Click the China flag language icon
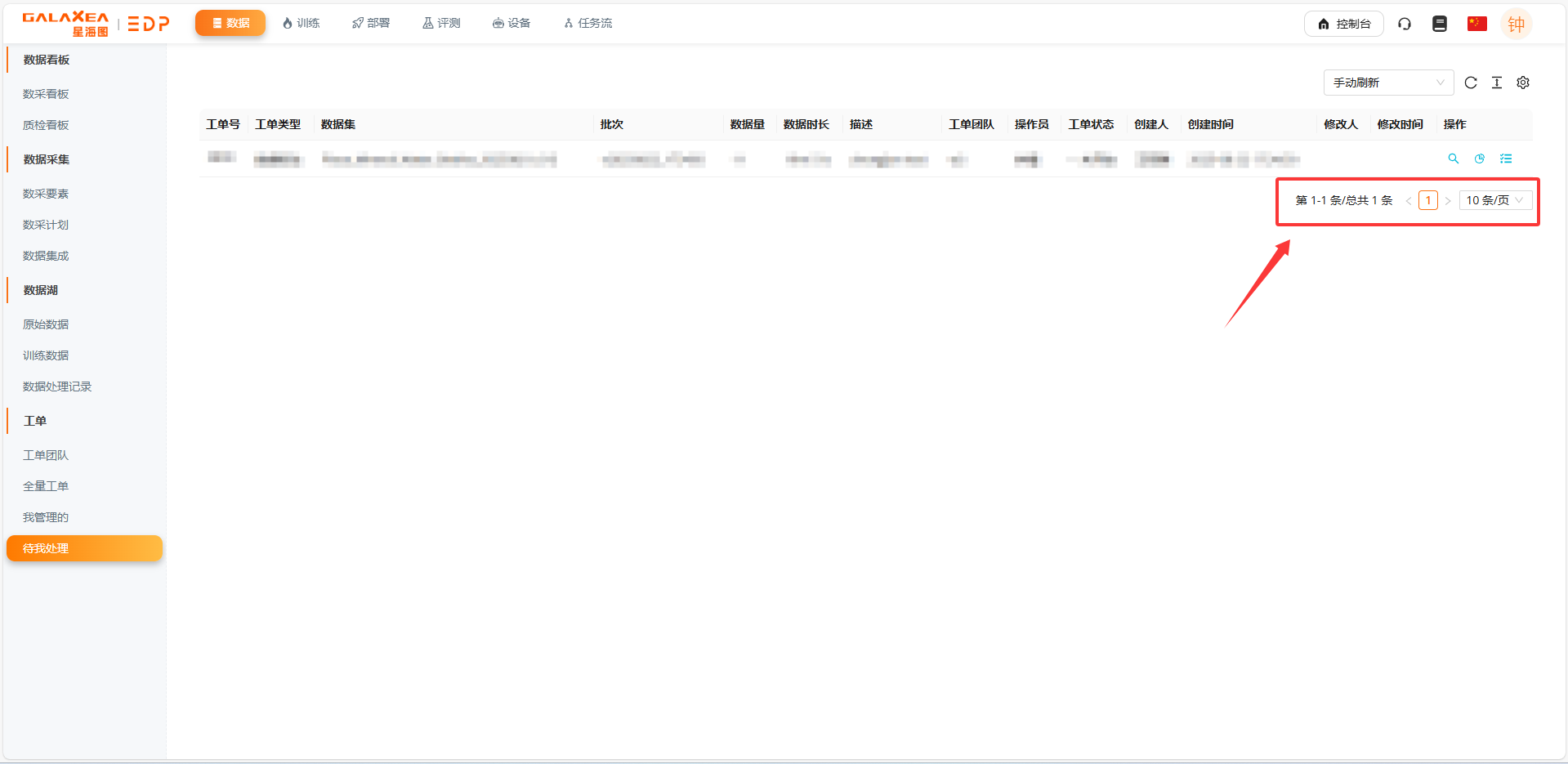Viewport: 1568px width, 764px height. coord(1476,24)
